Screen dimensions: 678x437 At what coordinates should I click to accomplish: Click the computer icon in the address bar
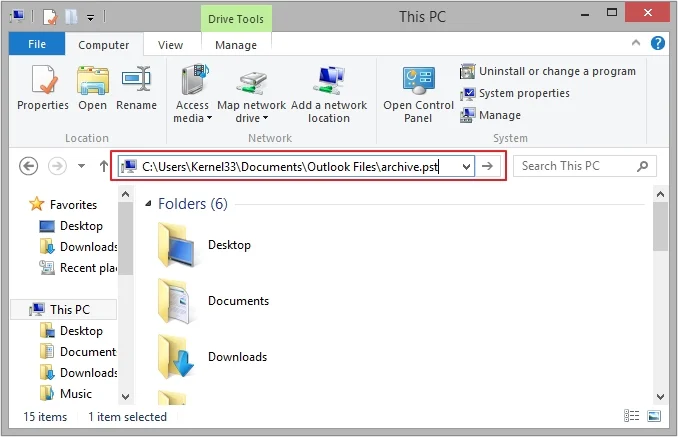pos(129,166)
